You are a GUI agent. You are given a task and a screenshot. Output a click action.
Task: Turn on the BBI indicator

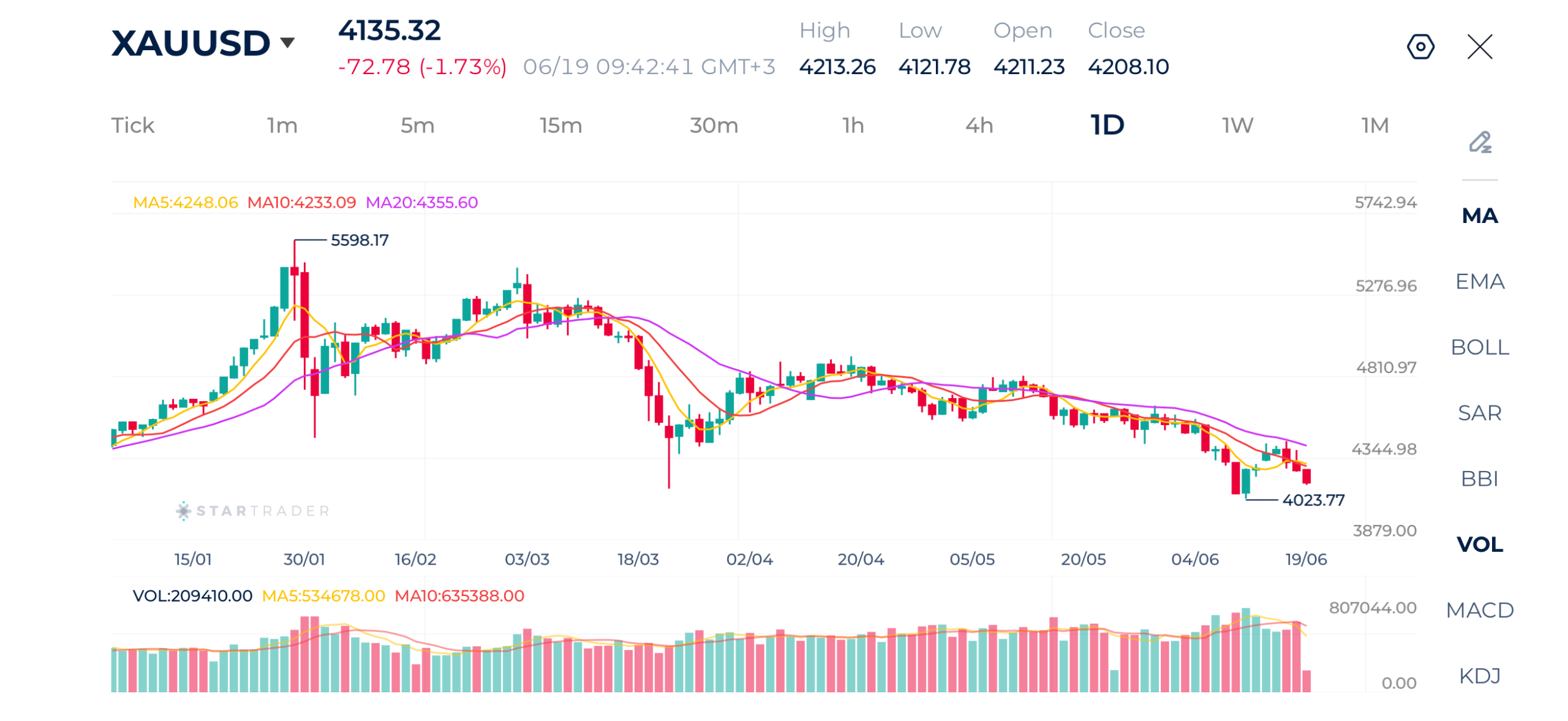(x=1479, y=478)
